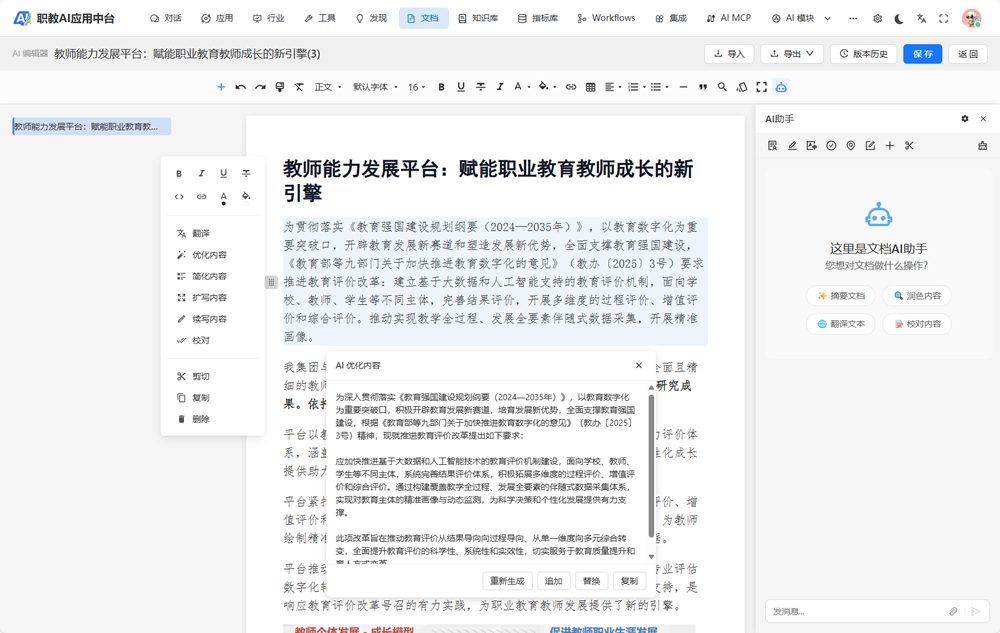Pick fill bucket color in the floating popup

[246, 196]
